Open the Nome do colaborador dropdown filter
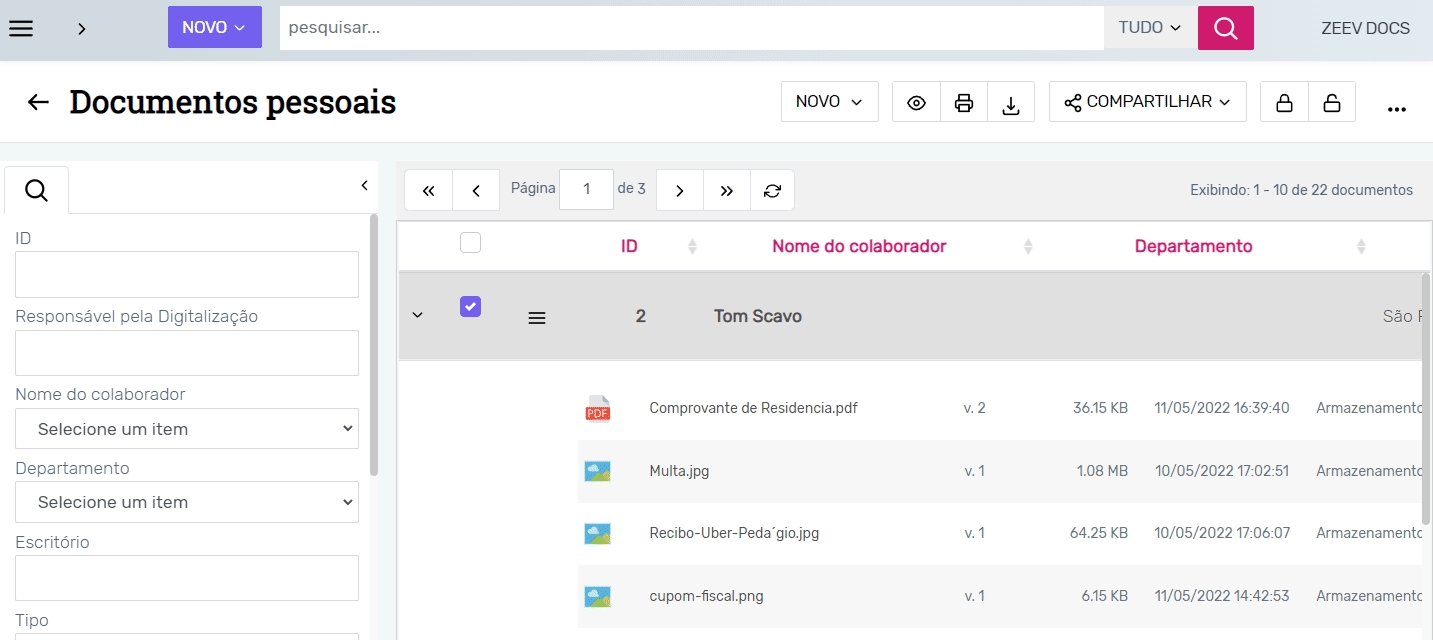Viewport: 1433px width, 640px height. 187,429
